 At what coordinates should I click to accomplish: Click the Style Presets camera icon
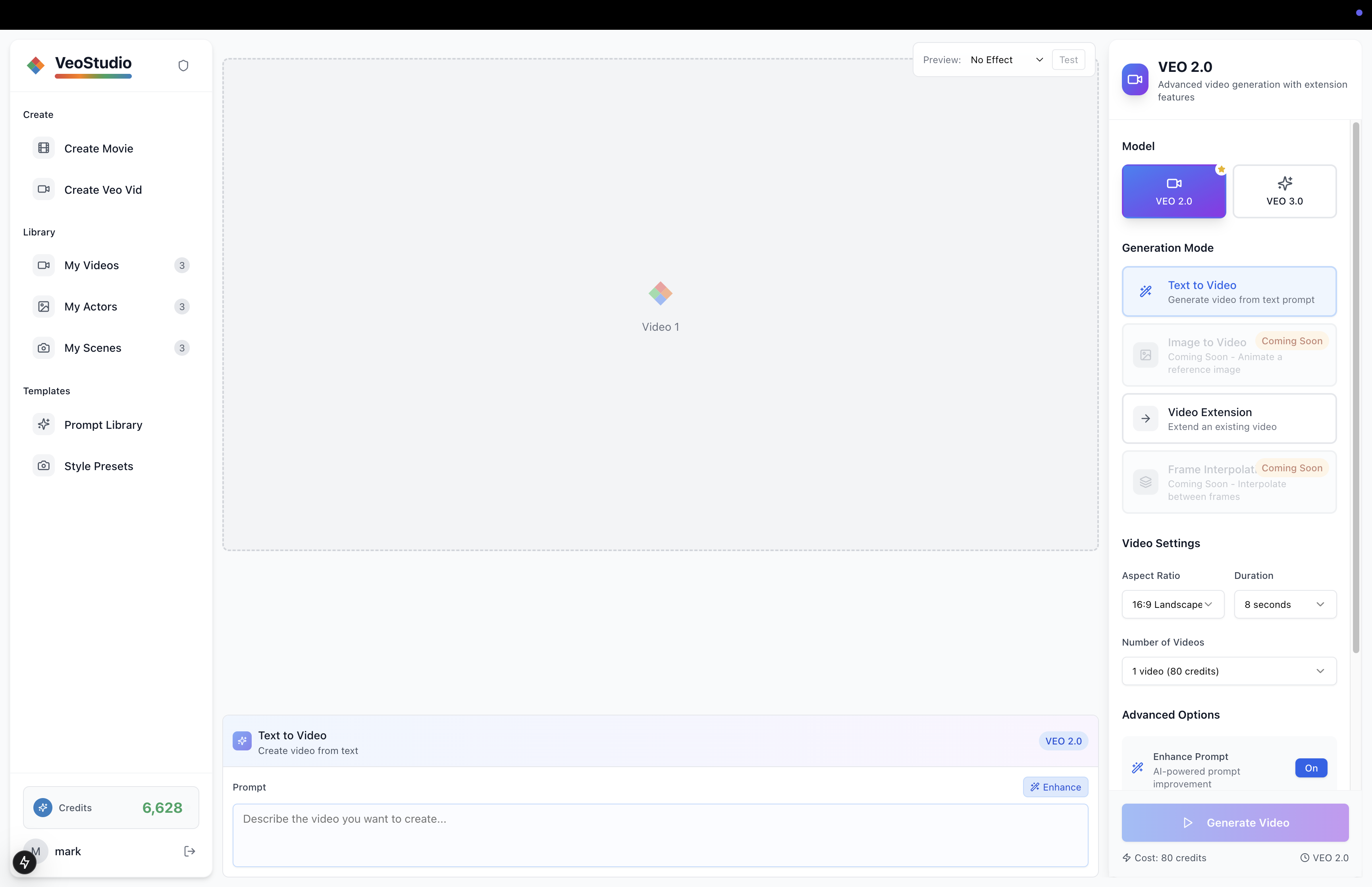(x=44, y=466)
